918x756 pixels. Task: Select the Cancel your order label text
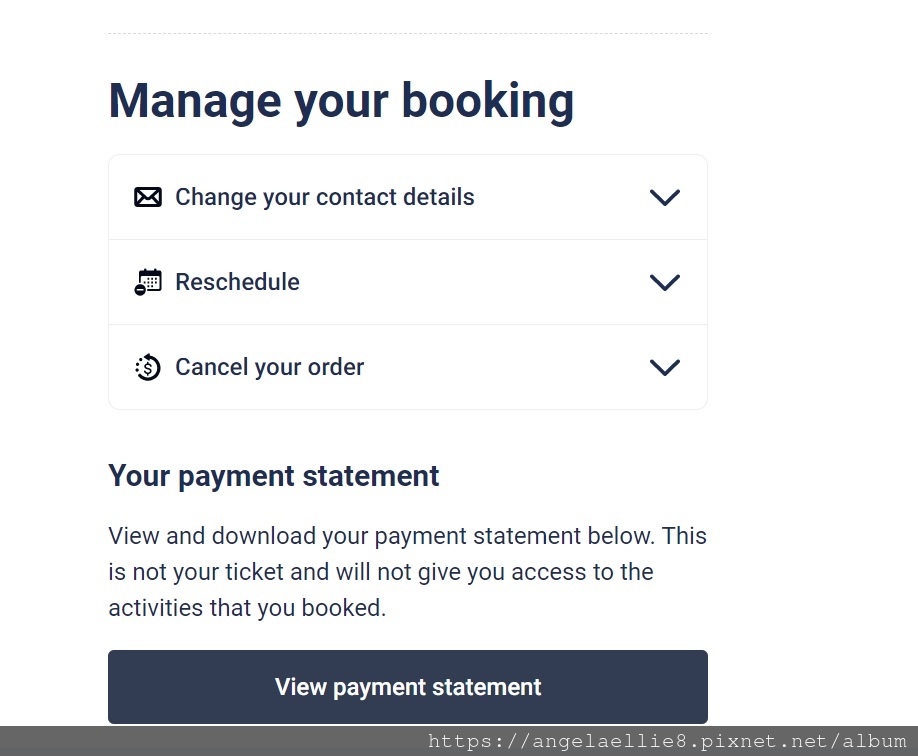tap(269, 367)
